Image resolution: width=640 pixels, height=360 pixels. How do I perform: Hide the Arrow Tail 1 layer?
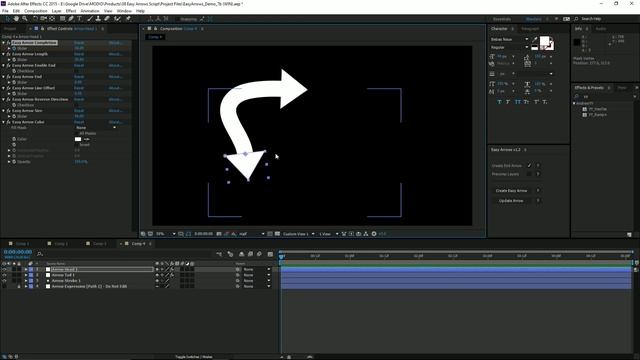[x=4, y=275]
